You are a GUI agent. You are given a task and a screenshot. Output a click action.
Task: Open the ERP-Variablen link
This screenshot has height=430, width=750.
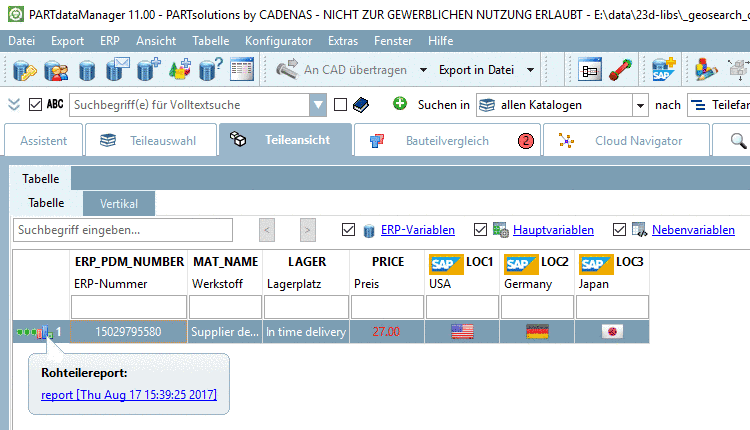tap(418, 230)
